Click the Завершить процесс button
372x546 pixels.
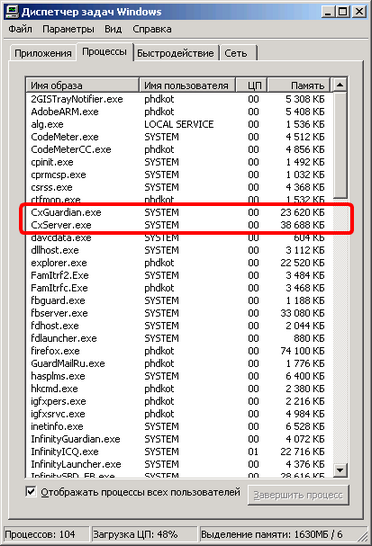[x=298, y=495]
